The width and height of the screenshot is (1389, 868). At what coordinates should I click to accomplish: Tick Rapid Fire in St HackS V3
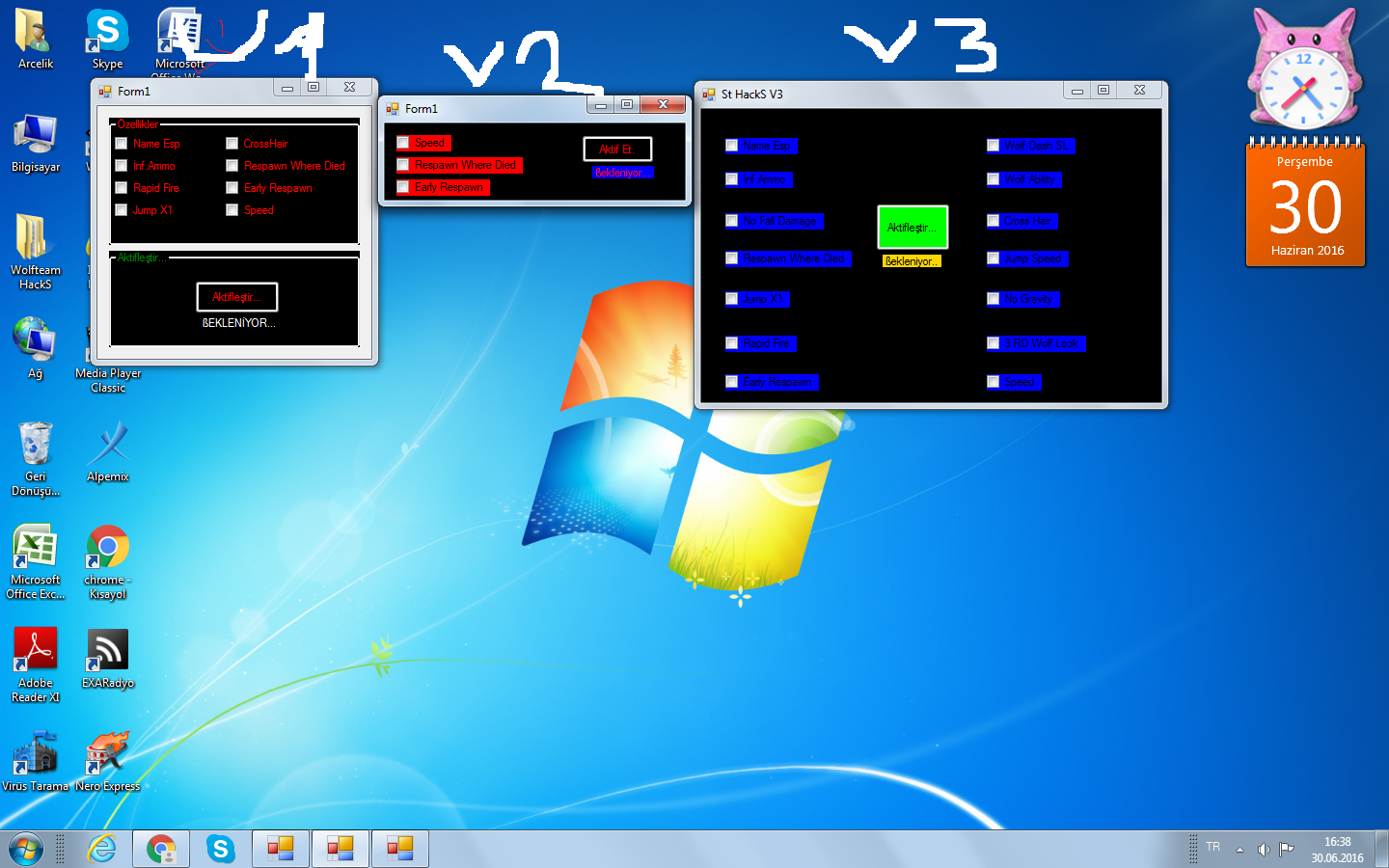[732, 342]
